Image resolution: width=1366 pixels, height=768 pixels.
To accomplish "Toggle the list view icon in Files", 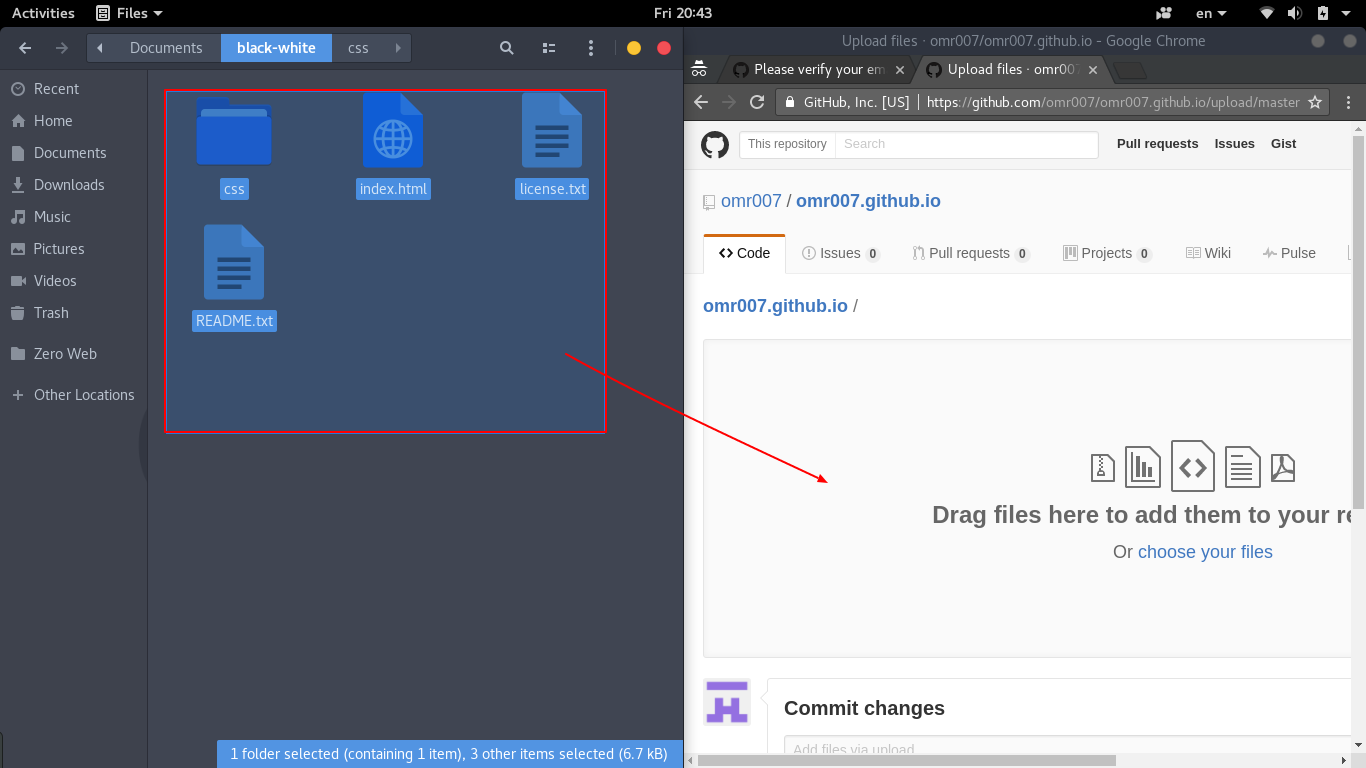I will pyautogui.click(x=549, y=48).
